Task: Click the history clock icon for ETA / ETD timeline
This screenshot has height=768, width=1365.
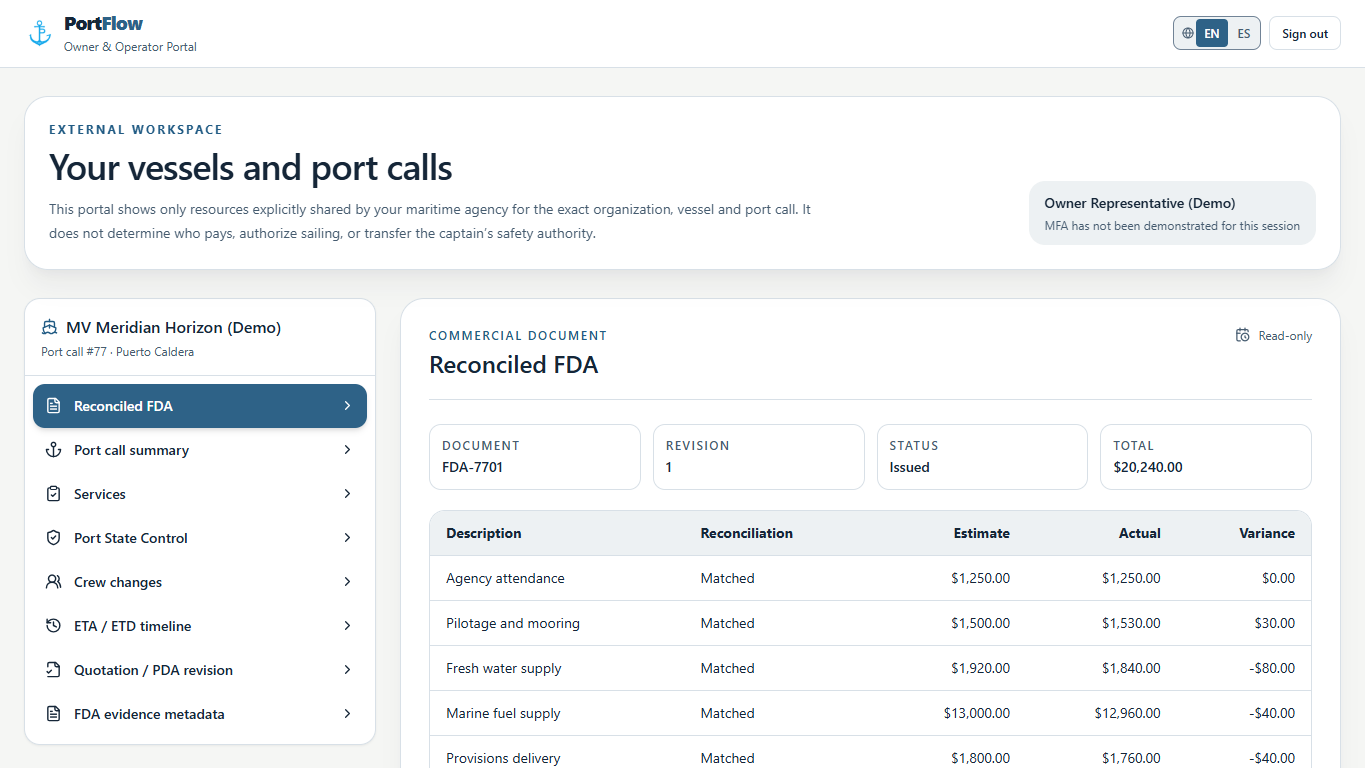Action: click(54, 626)
